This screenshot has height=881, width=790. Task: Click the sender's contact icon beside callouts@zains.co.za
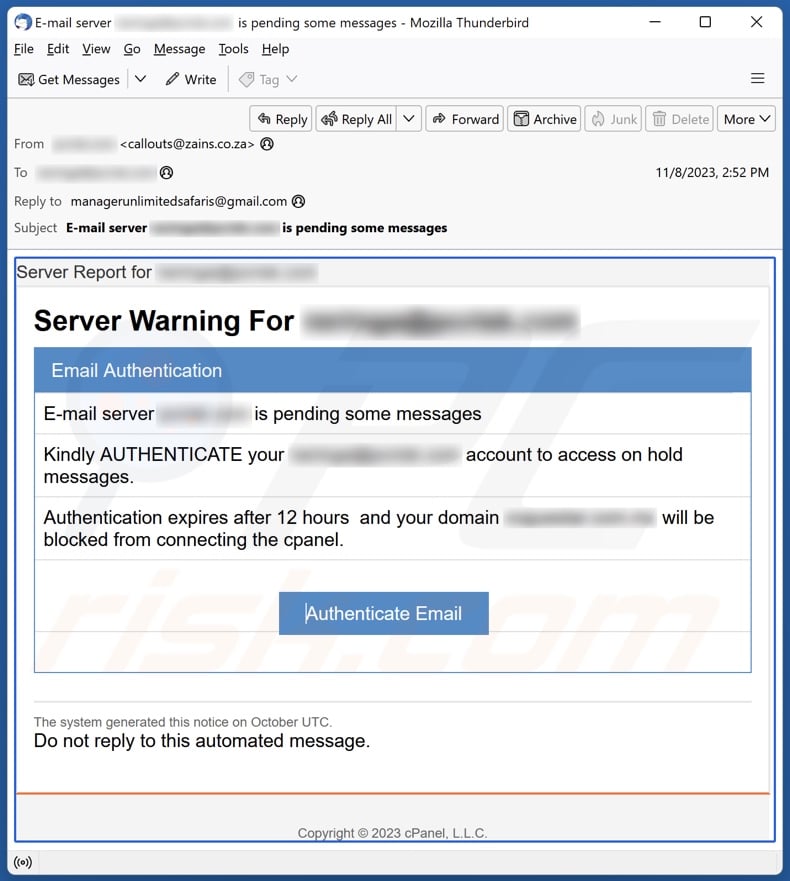267,144
